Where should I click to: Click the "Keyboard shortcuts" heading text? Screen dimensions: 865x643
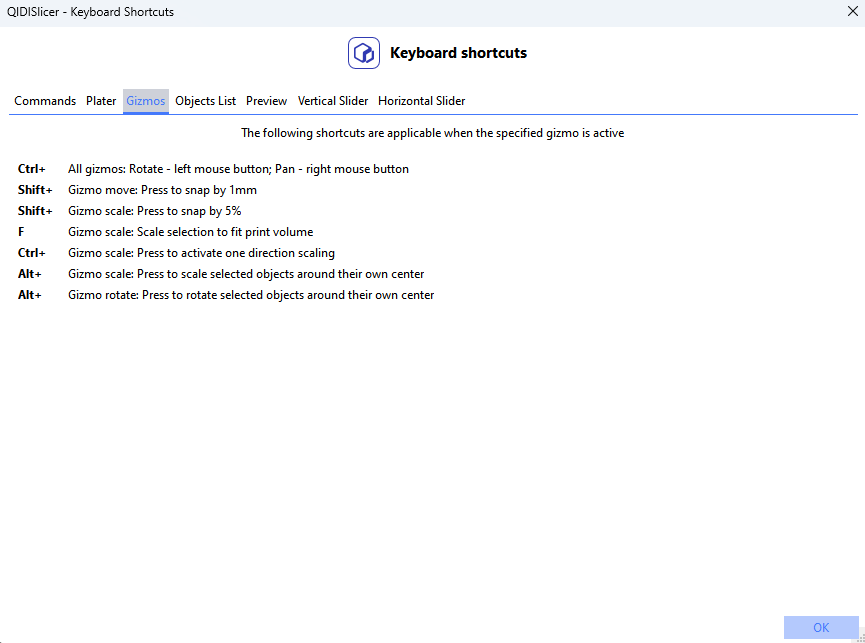(458, 53)
